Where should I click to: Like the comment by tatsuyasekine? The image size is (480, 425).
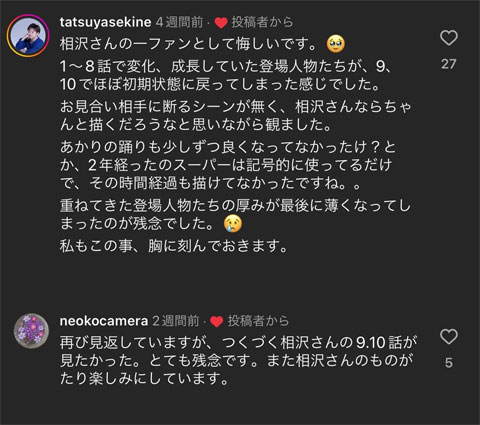coord(449,38)
